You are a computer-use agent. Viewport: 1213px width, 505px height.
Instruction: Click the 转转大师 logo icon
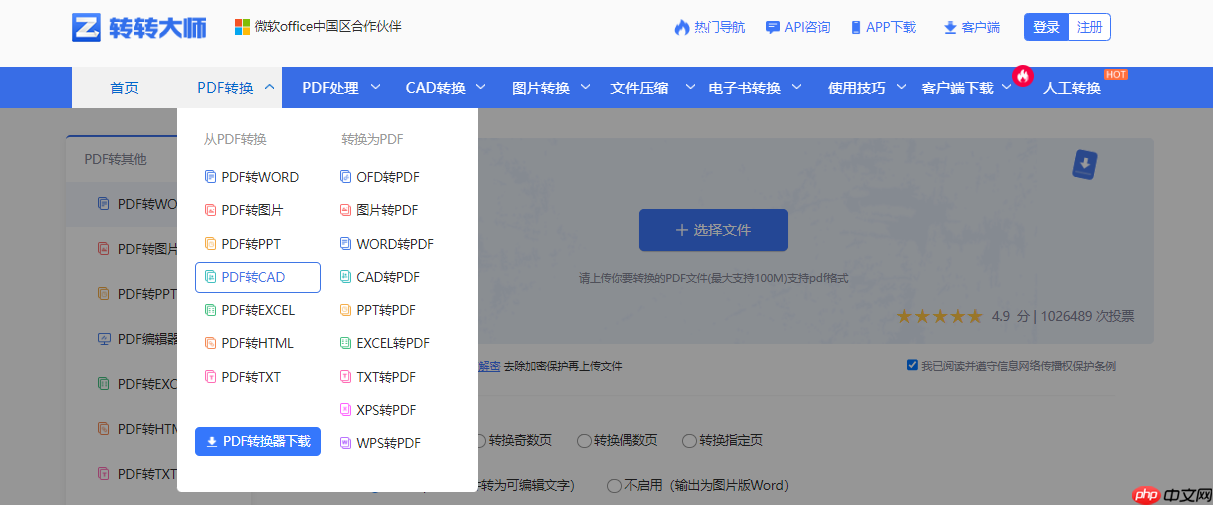point(86,27)
